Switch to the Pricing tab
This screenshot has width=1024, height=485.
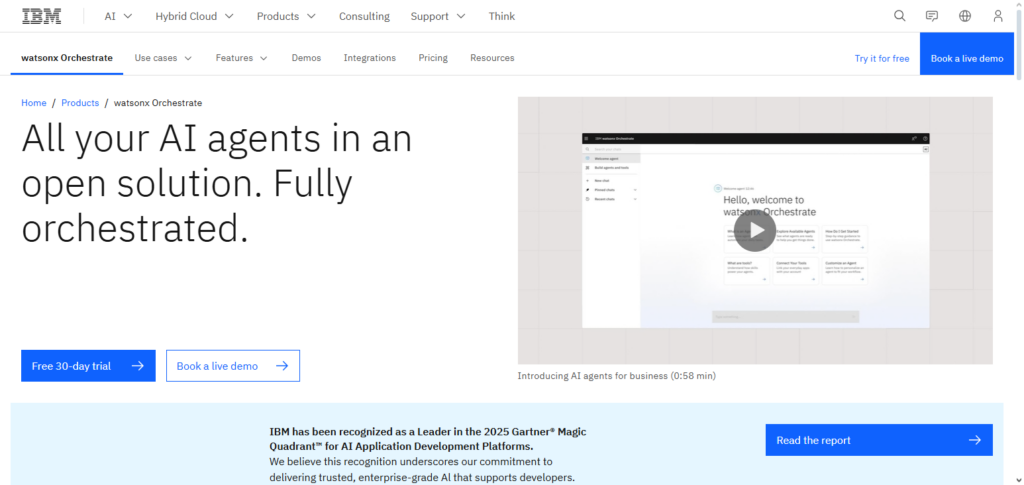(433, 58)
